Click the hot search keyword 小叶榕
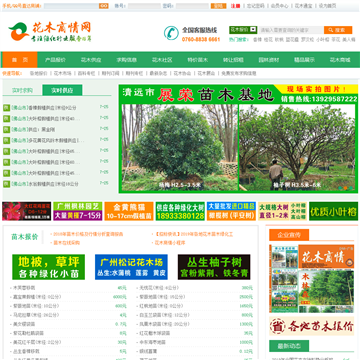The image size is (360, 360). coord(322,39)
